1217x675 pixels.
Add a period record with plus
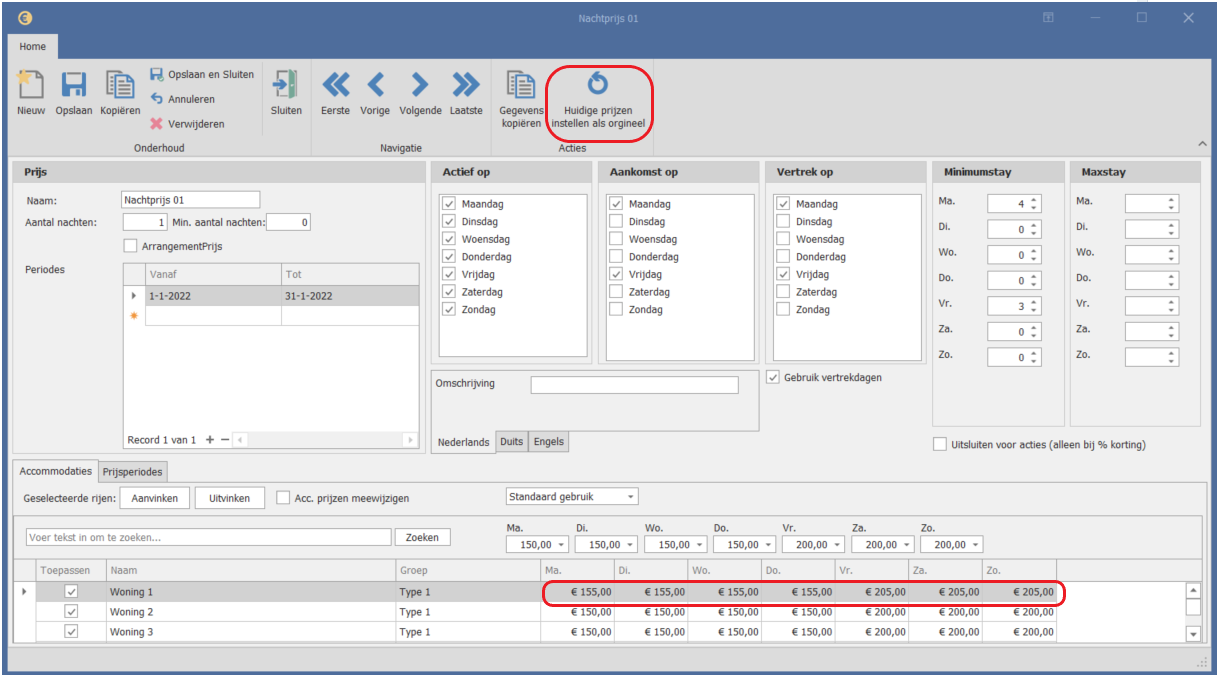point(210,440)
